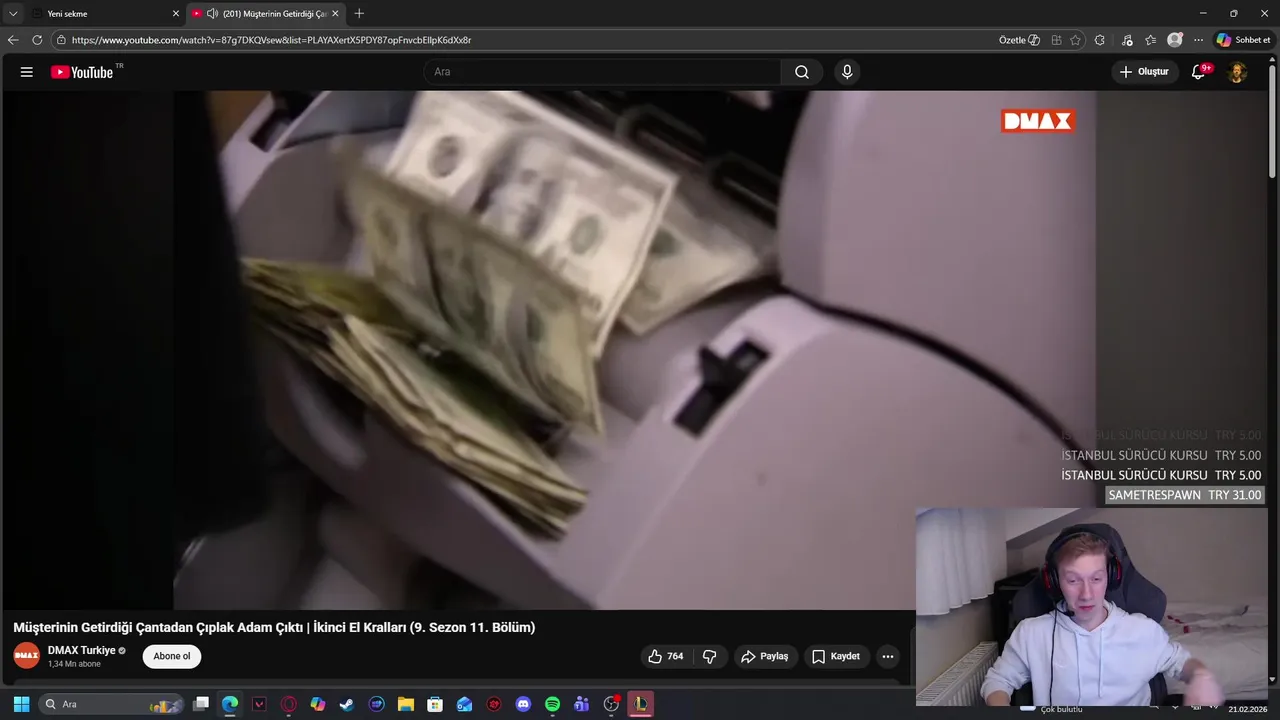Click the DMAX watermark in video
Image resolution: width=1280 pixels, height=720 pixels.
[x=1037, y=121]
